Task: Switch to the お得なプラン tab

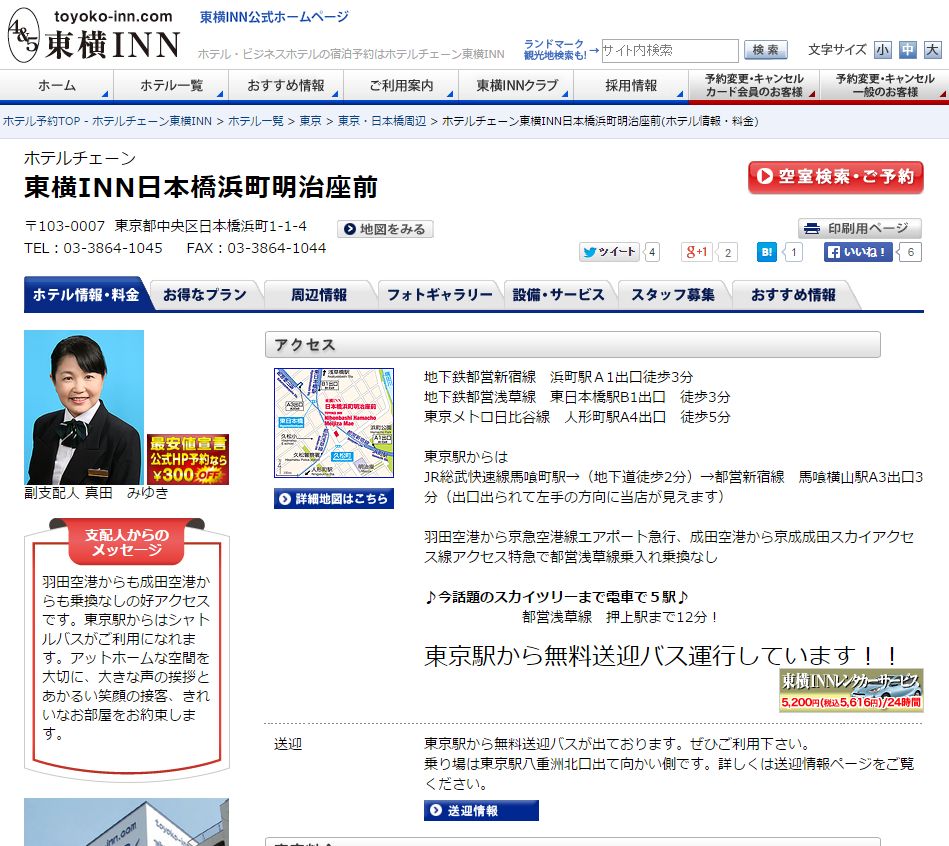Action: [x=205, y=295]
